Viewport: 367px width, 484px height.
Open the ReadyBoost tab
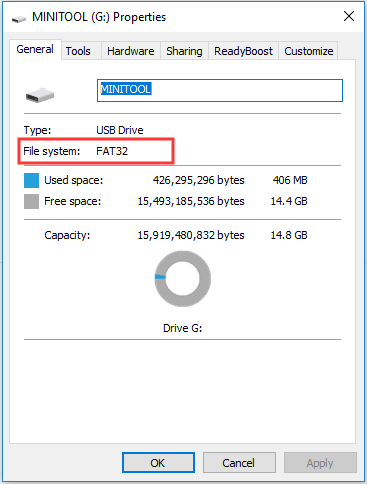point(243,51)
